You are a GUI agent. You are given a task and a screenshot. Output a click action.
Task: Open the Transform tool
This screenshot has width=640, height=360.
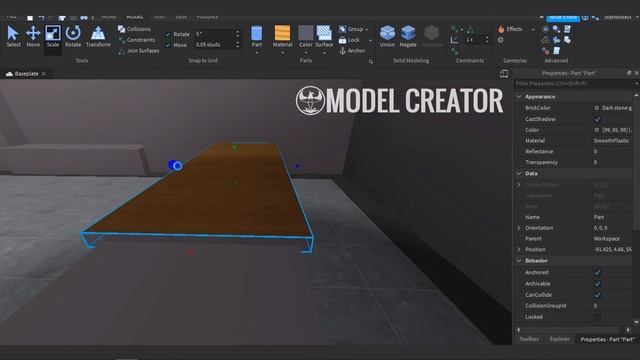(98, 36)
